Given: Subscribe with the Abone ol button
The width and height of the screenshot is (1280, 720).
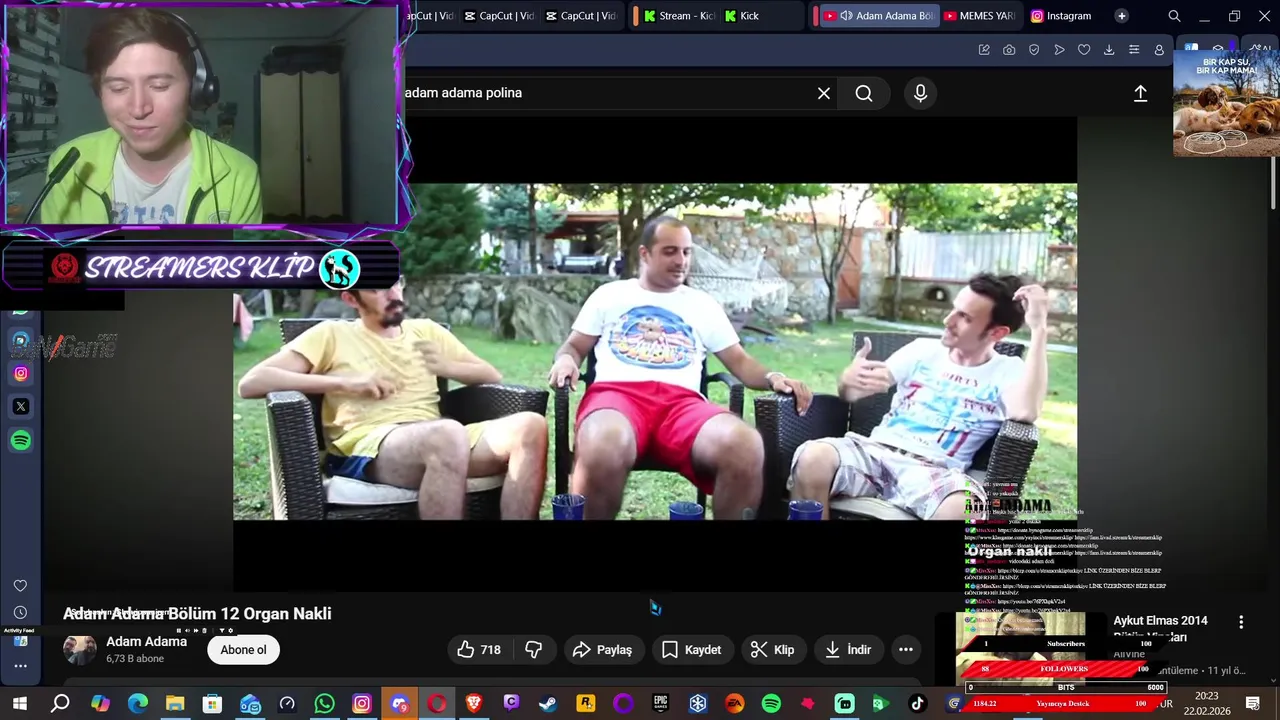Looking at the screenshot, I should (243, 650).
